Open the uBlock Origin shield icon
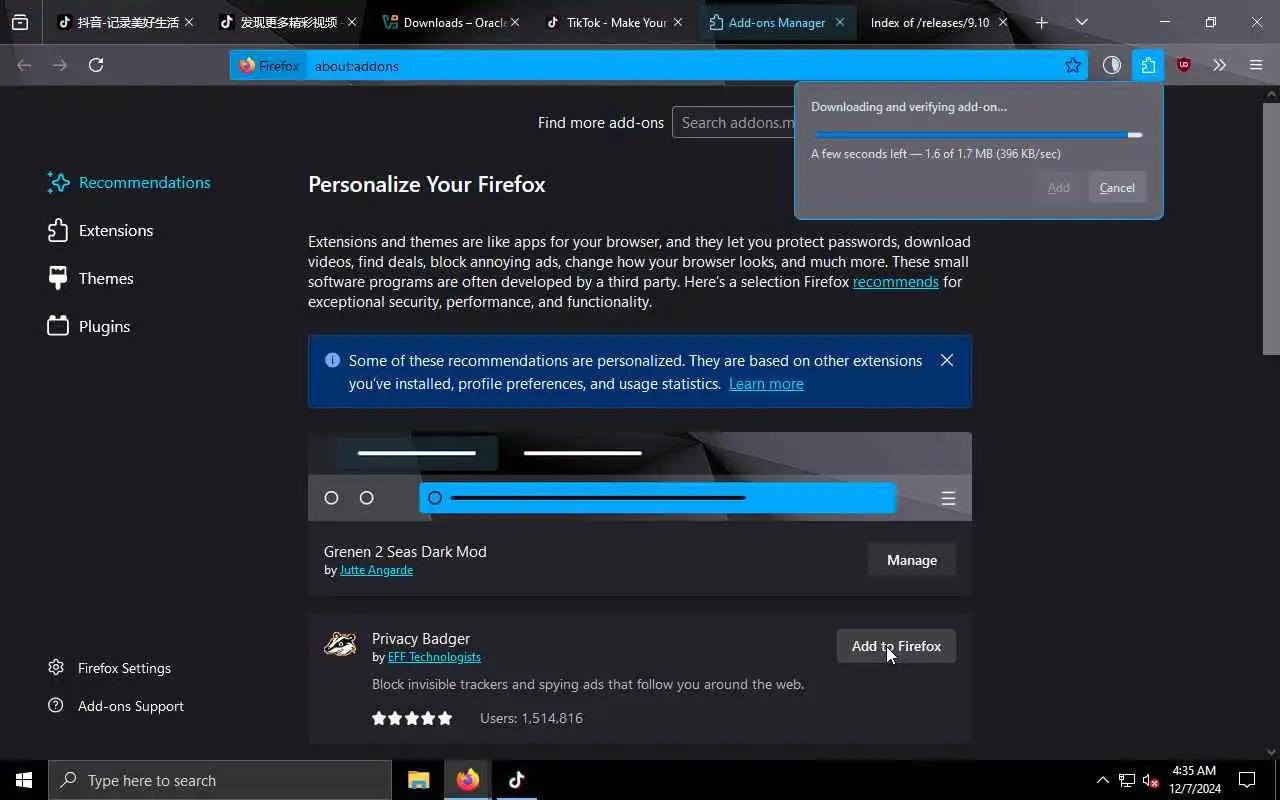 1184,65
